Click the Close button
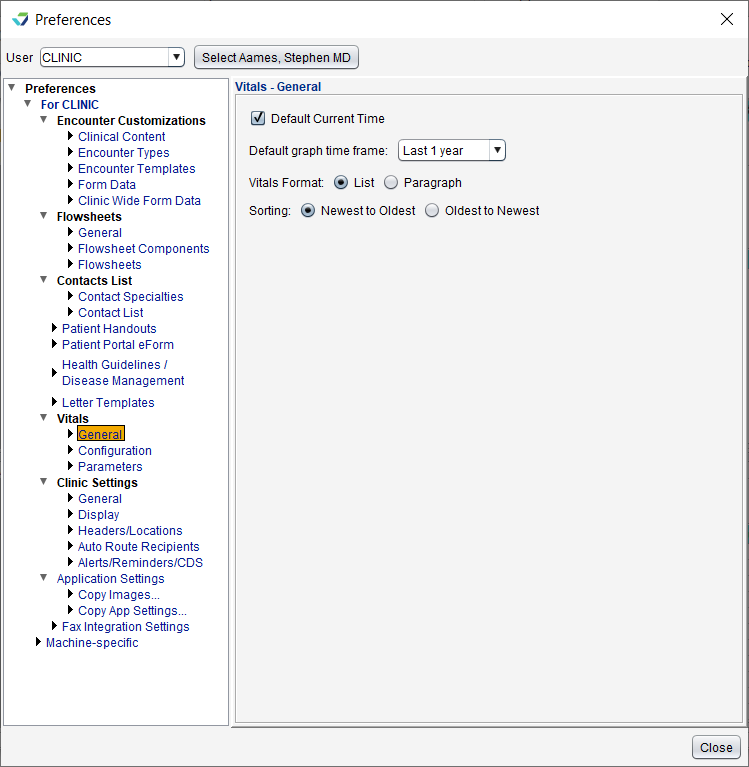This screenshot has width=749, height=767. tap(716, 747)
